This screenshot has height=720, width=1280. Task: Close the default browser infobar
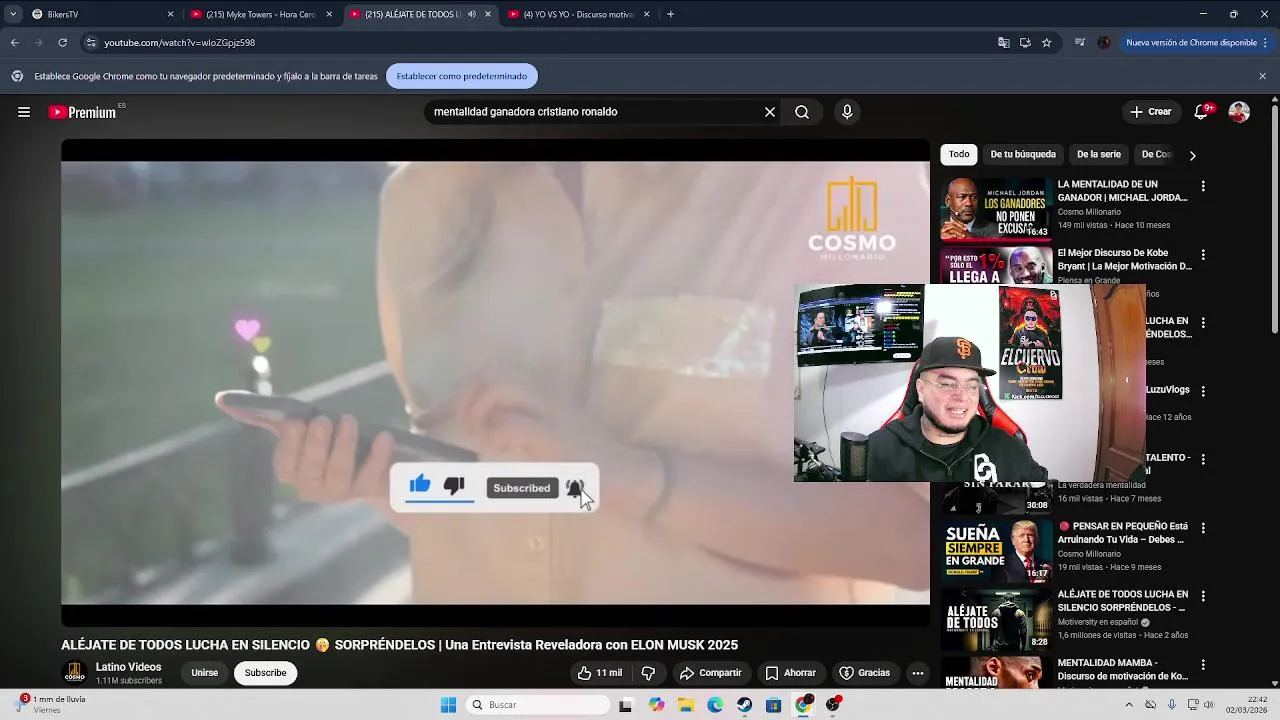tap(1262, 76)
